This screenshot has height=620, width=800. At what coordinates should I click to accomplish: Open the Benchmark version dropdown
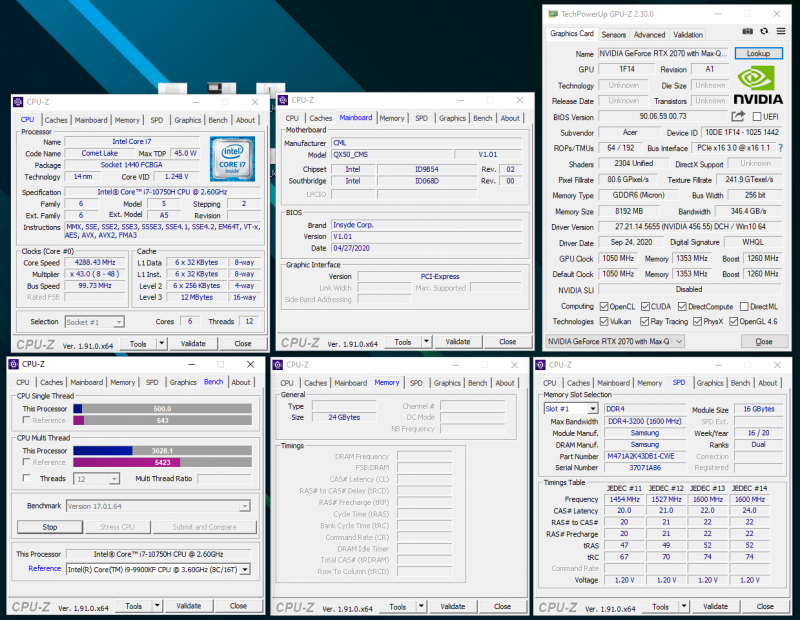pos(158,506)
